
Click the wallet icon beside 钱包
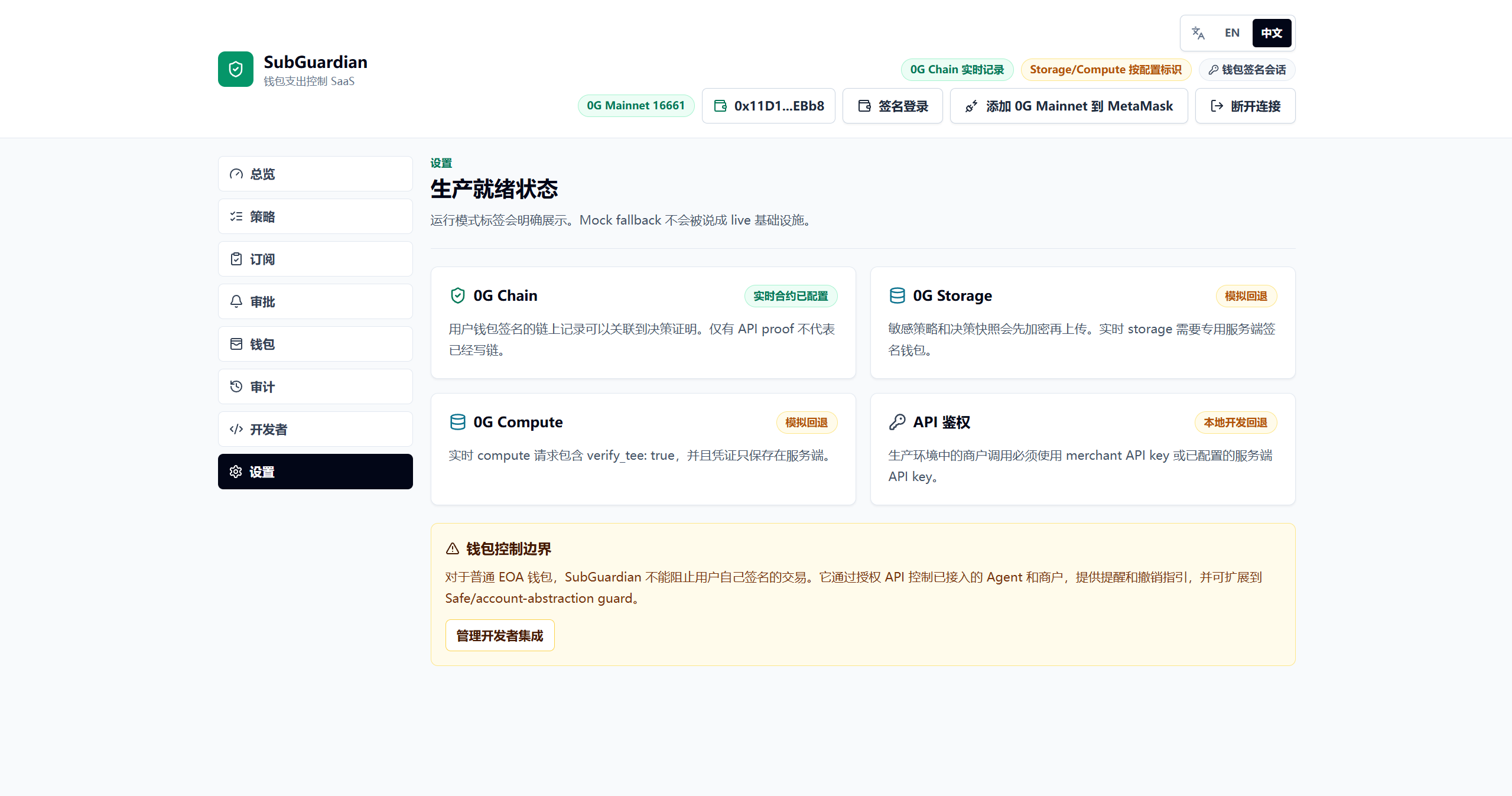click(x=236, y=344)
